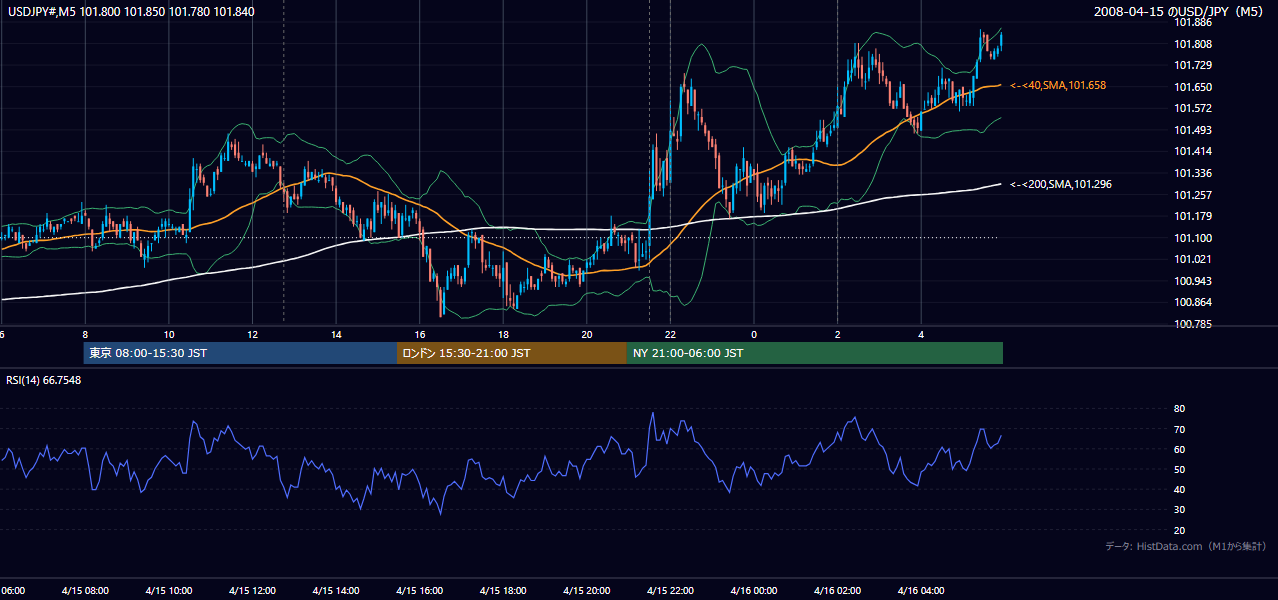
Task: Click the 4/15 08:00 date axis label
Action: tap(84, 590)
